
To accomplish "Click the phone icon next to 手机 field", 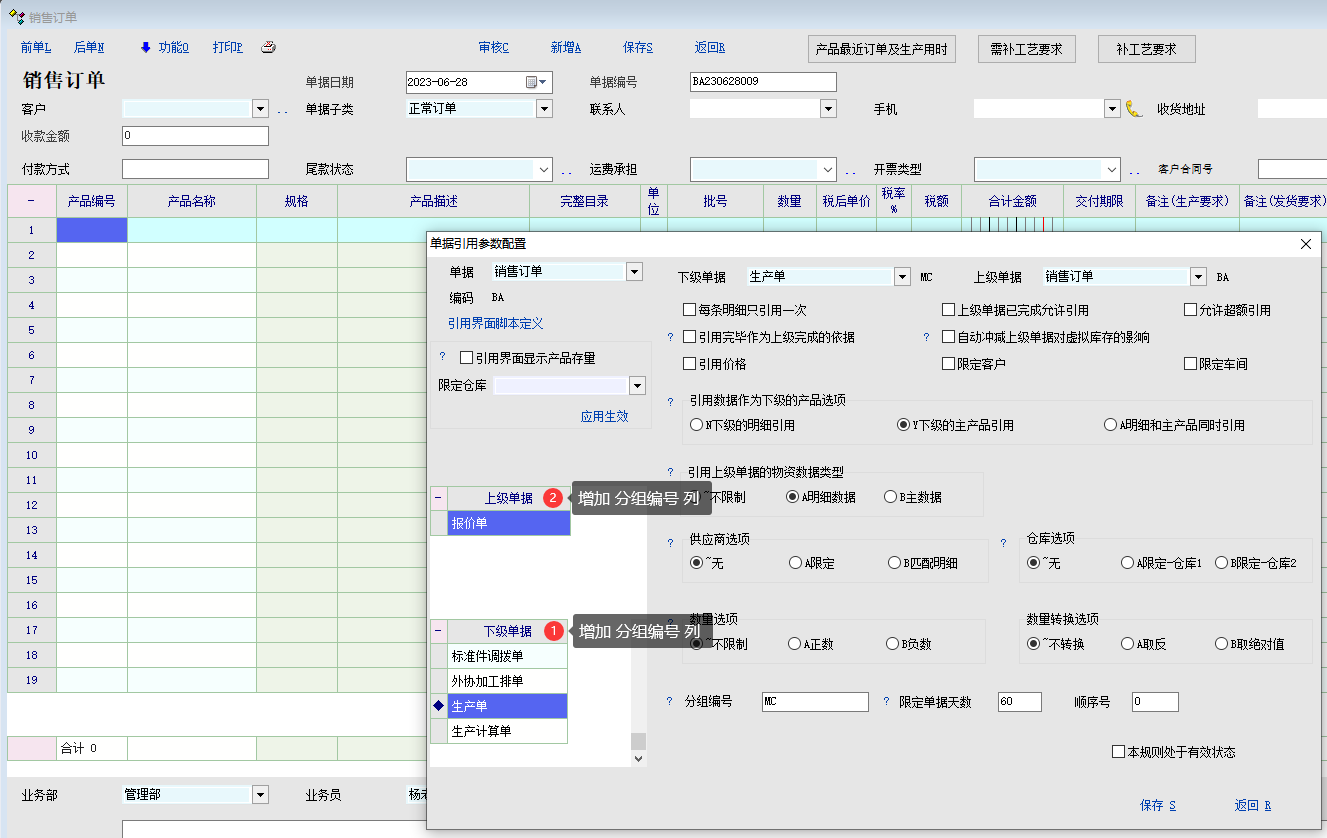I will tap(1133, 109).
